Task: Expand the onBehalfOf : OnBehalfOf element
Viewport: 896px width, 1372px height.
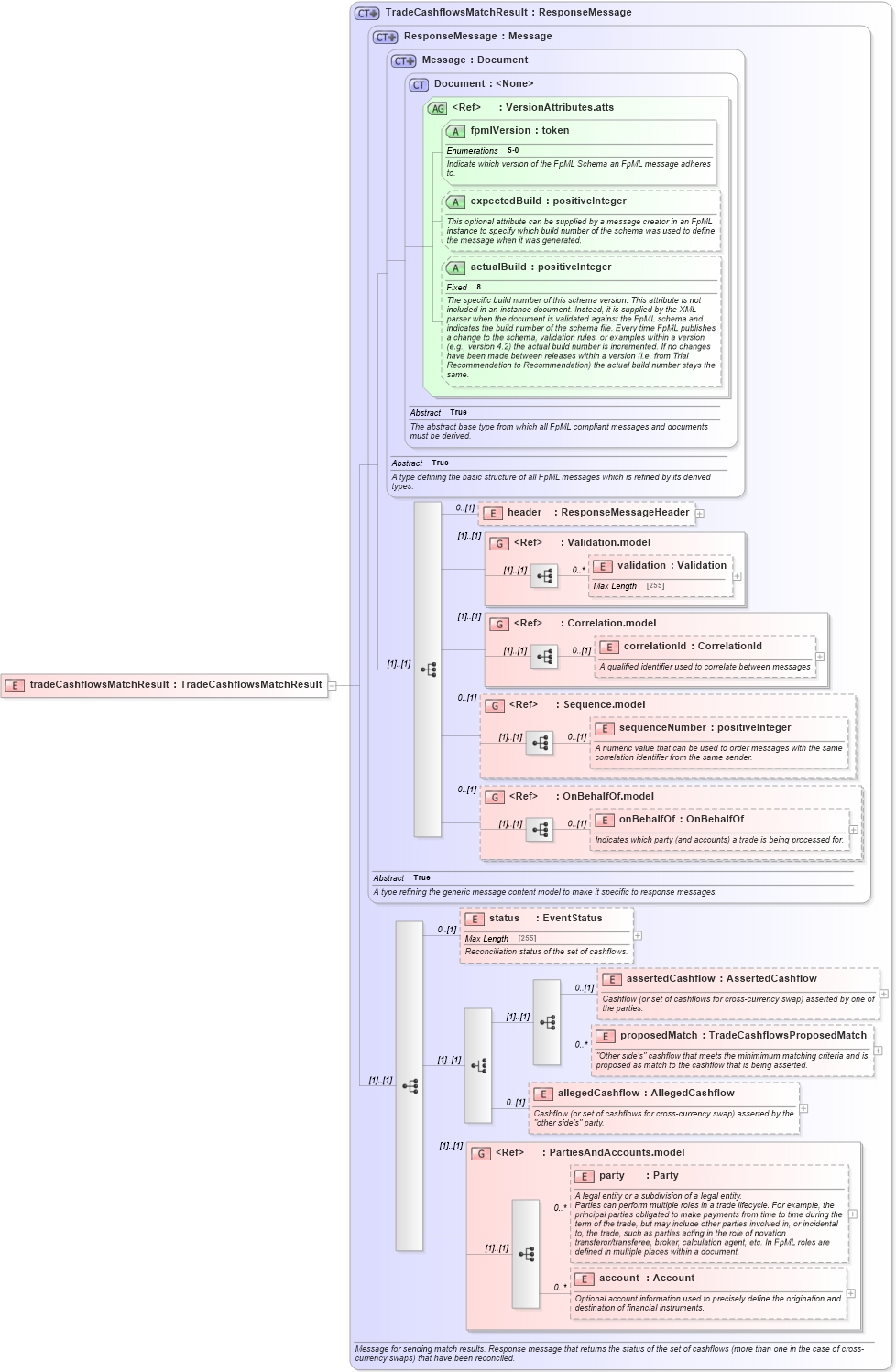Action: pos(854,830)
